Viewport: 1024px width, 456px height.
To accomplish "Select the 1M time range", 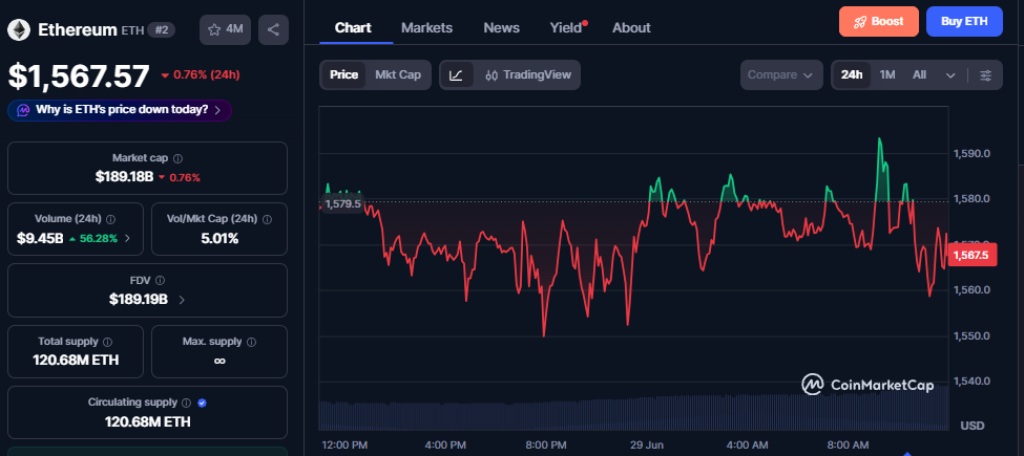I will [887, 75].
